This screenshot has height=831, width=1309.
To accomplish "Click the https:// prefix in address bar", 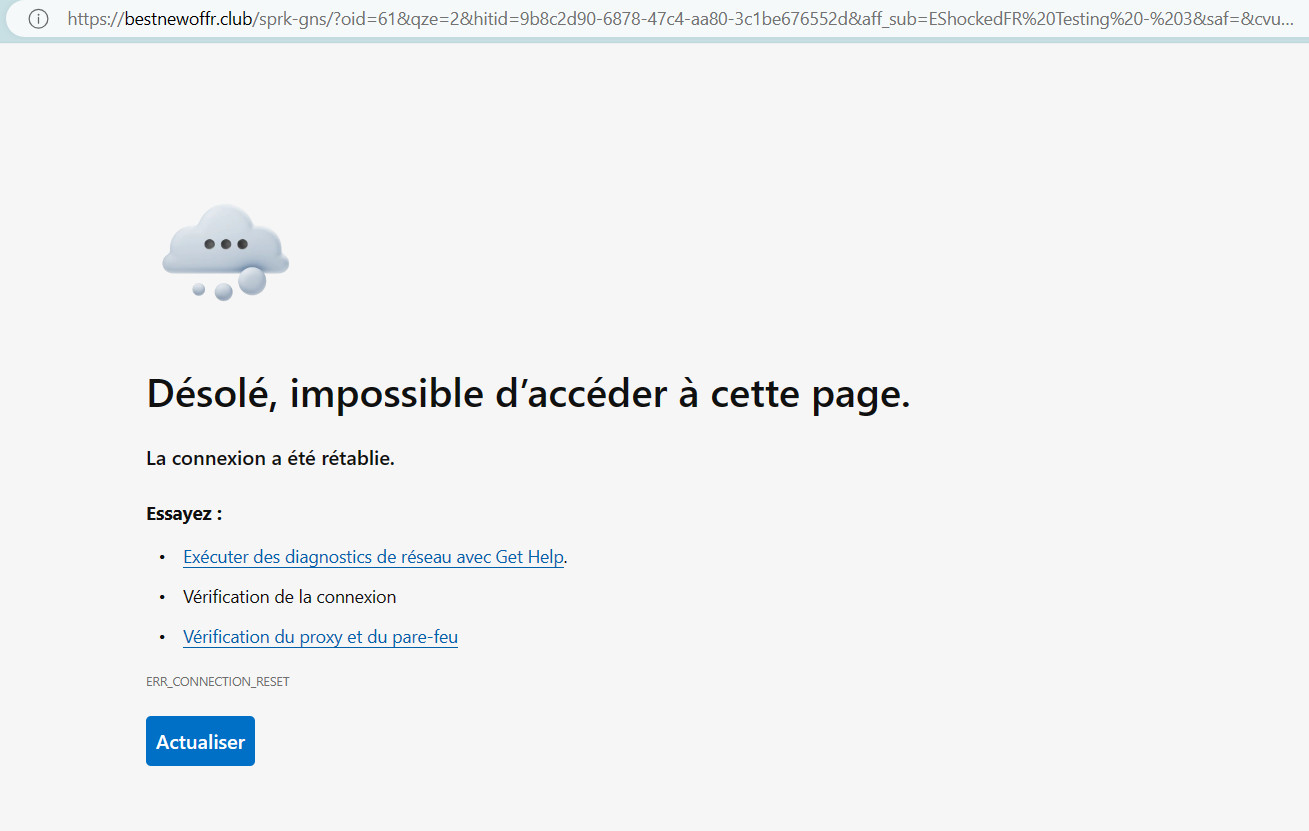I will click(x=95, y=19).
